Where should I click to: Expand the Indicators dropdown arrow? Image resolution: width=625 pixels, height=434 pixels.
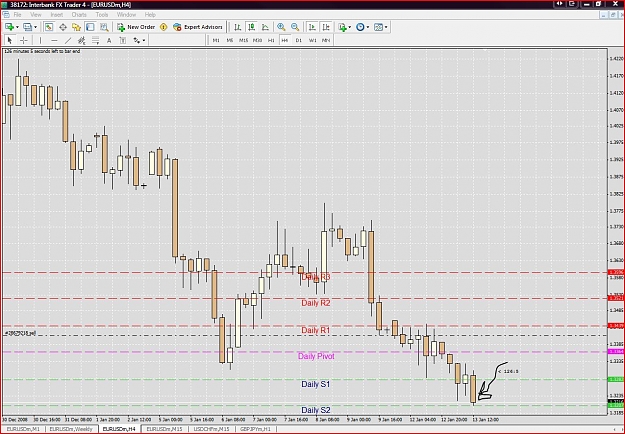[350, 27]
